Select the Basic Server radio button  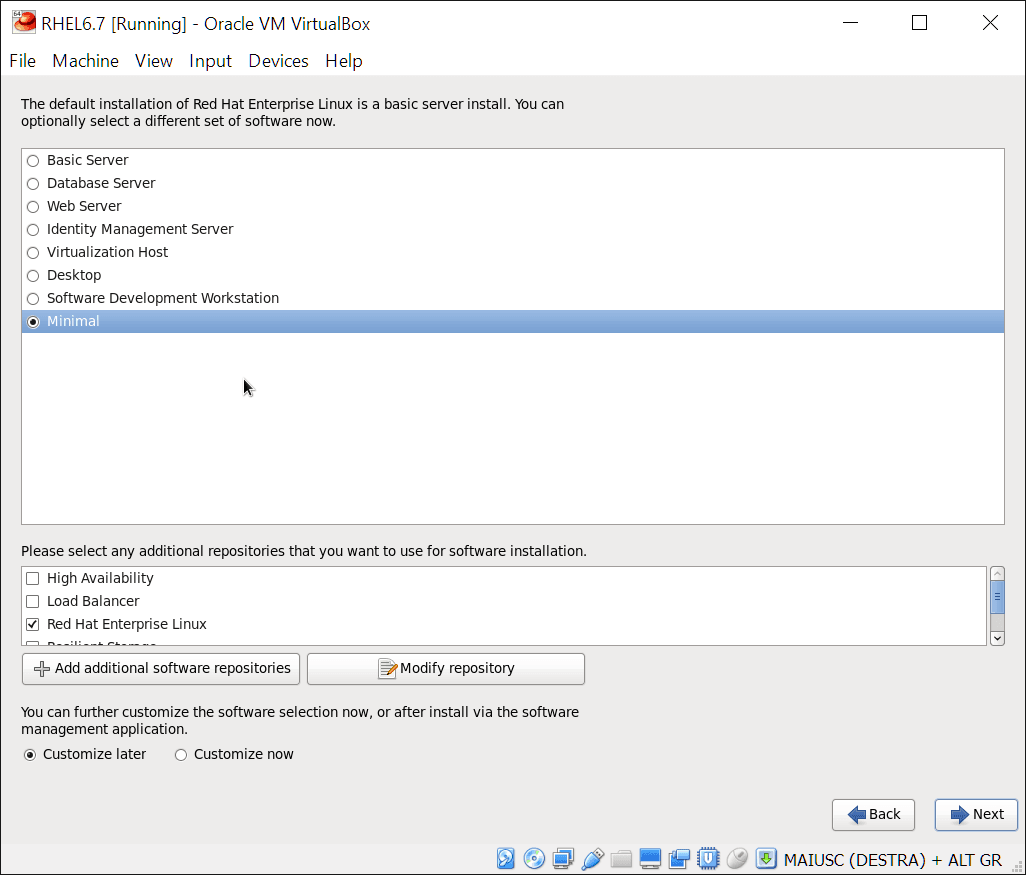33,161
